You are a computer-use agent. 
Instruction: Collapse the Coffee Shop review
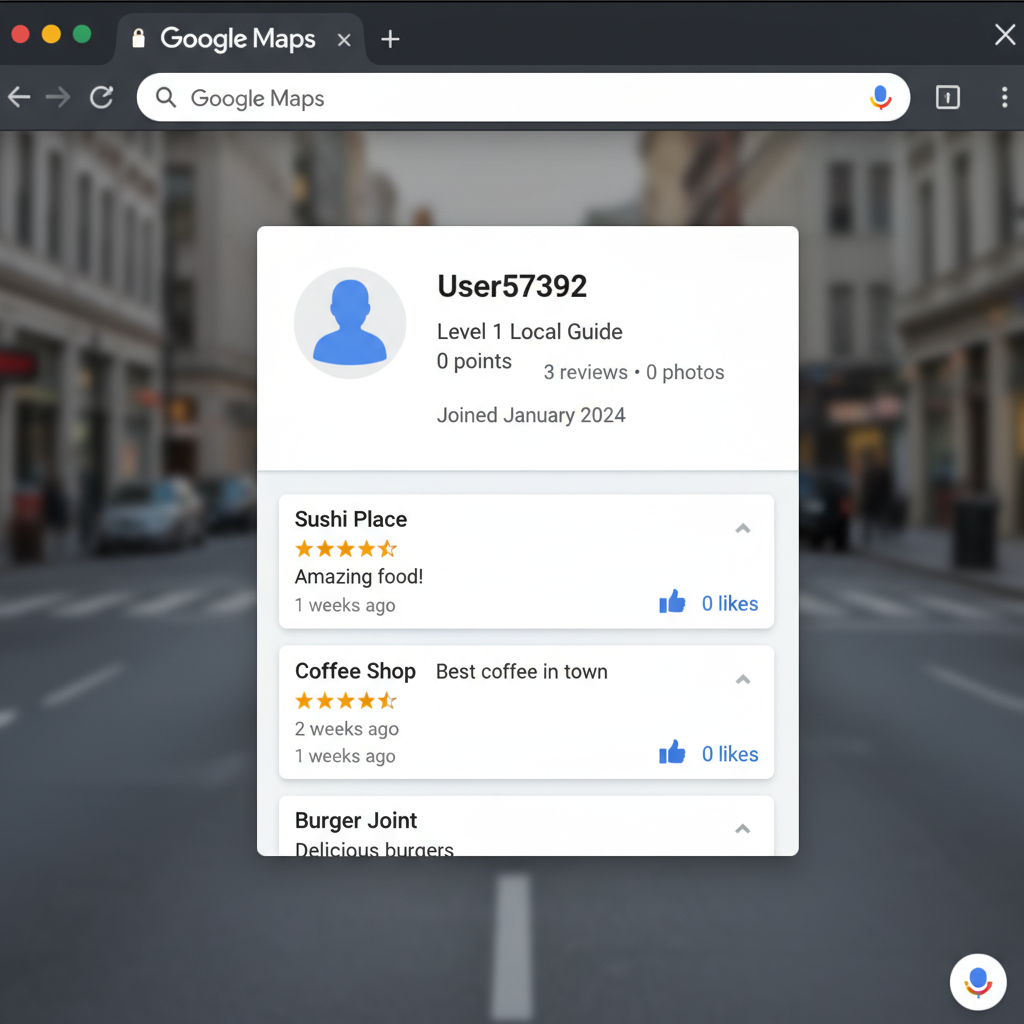[743, 679]
